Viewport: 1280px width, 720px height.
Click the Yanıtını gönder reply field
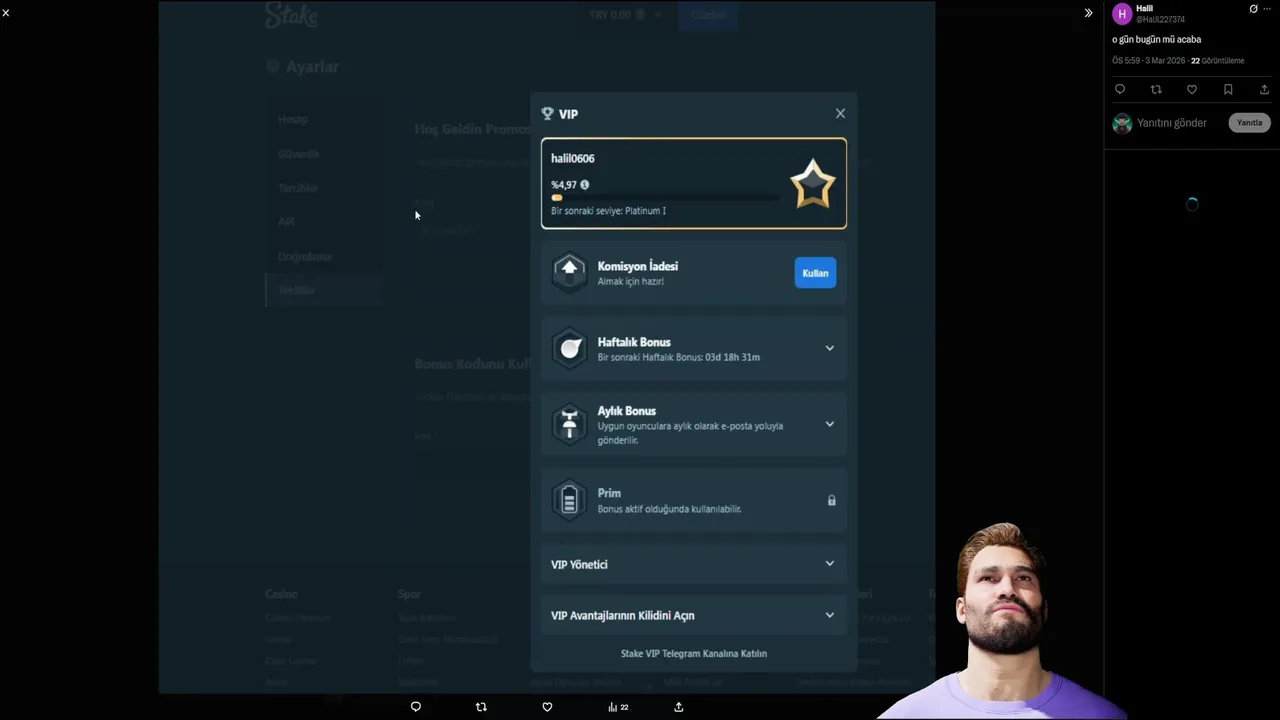click(x=1172, y=123)
